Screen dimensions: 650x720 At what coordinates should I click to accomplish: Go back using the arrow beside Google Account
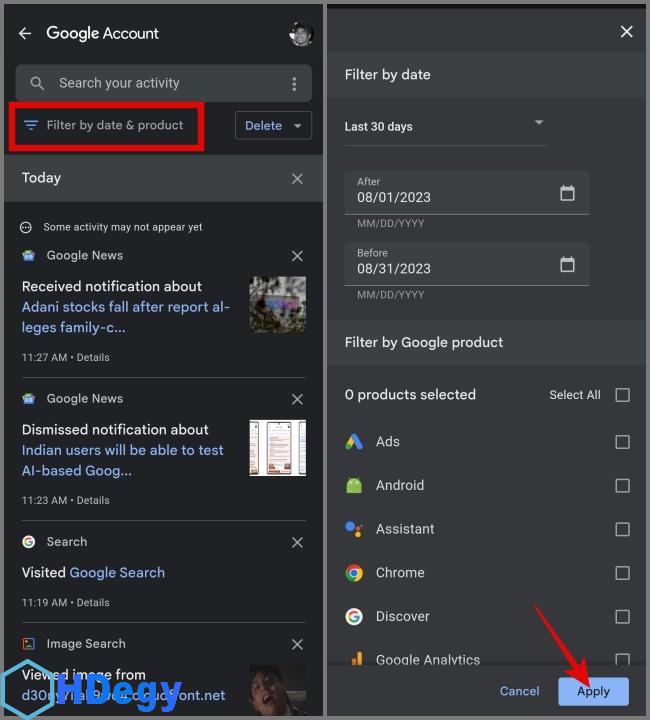[x=25, y=33]
